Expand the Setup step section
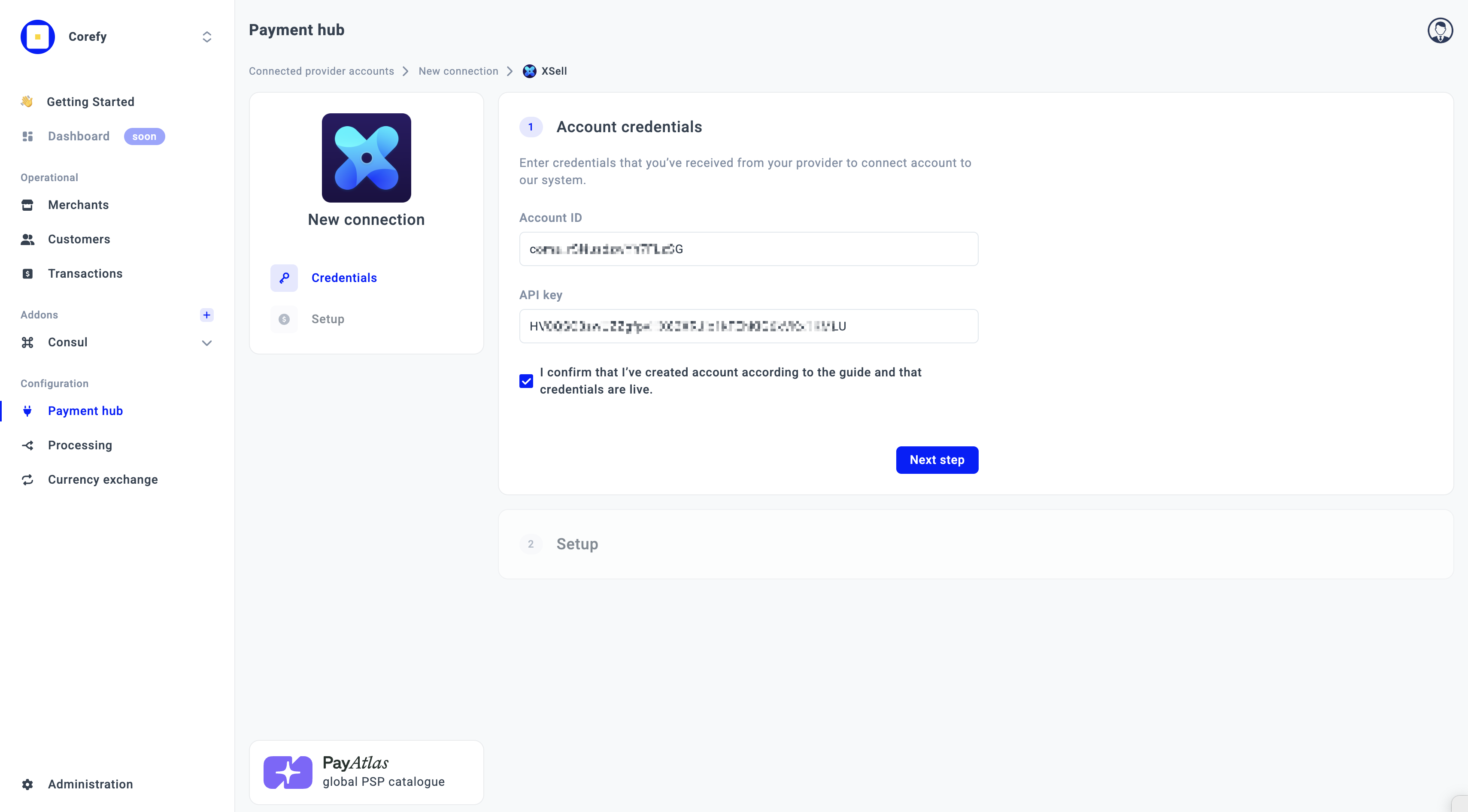The width and height of the screenshot is (1468, 812). tap(577, 544)
